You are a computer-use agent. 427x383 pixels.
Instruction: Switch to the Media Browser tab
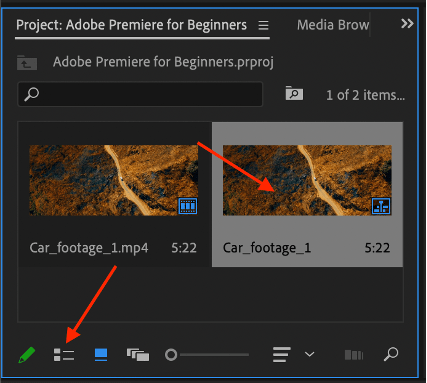(333, 25)
